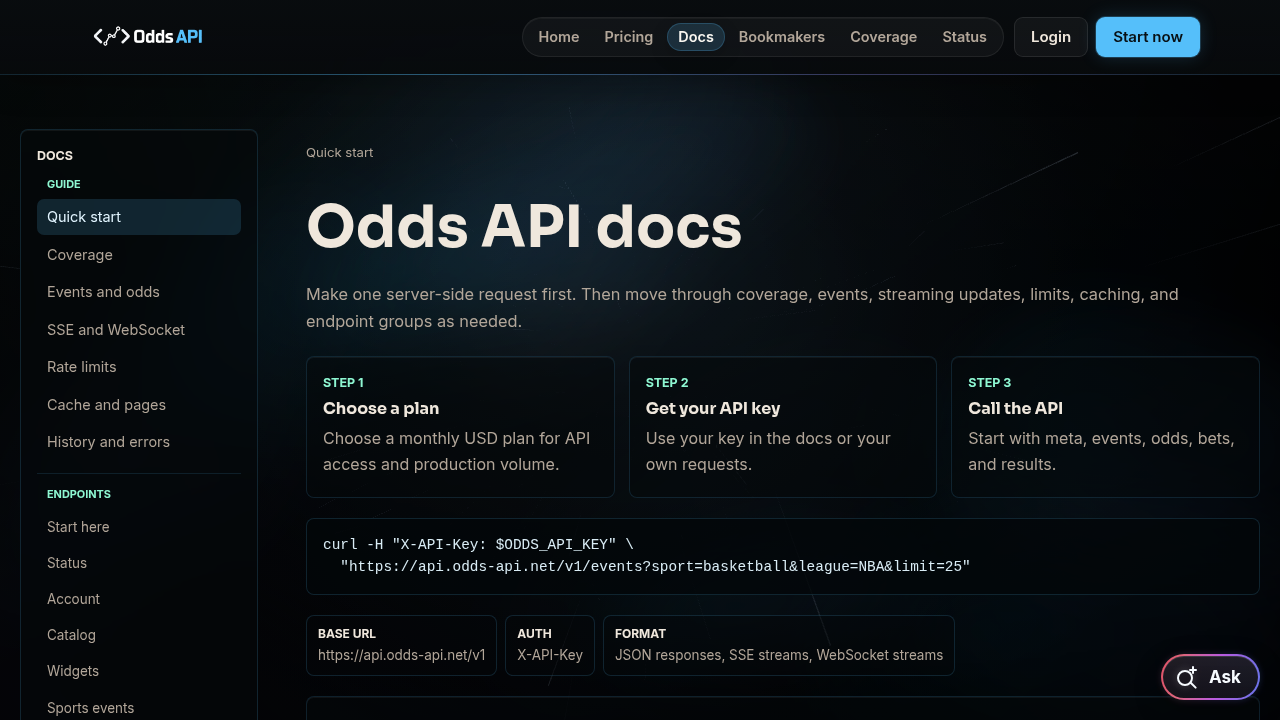Select the Docs nav tab

pyautogui.click(x=696, y=37)
